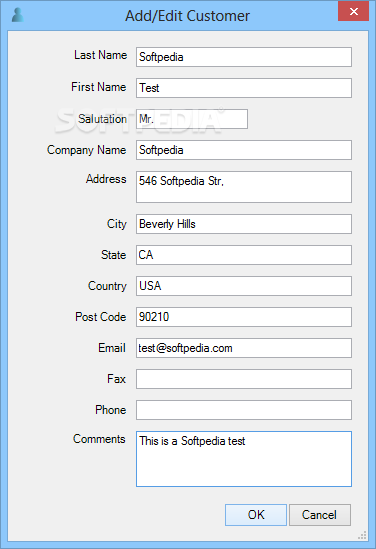The width and height of the screenshot is (376, 549).
Task: Click the Add/Edit Customer title text
Action: click(x=188, y=16)
